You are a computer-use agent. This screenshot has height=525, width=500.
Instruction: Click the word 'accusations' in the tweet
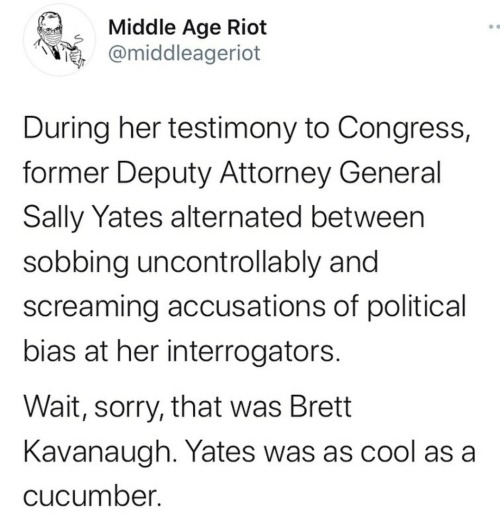[246, 307]
